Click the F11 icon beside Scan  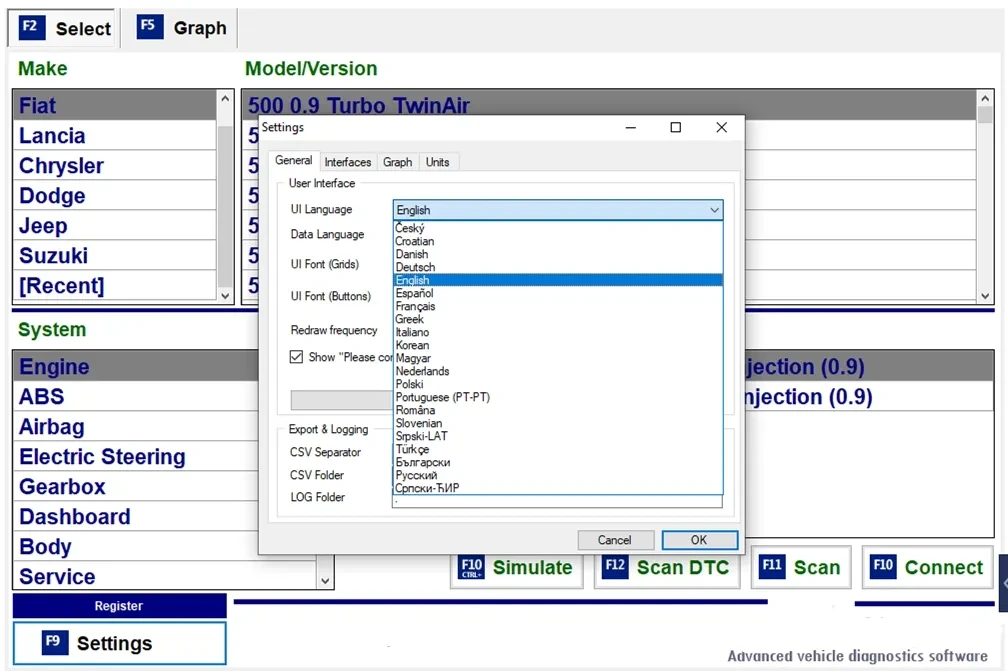click(772, 566)
